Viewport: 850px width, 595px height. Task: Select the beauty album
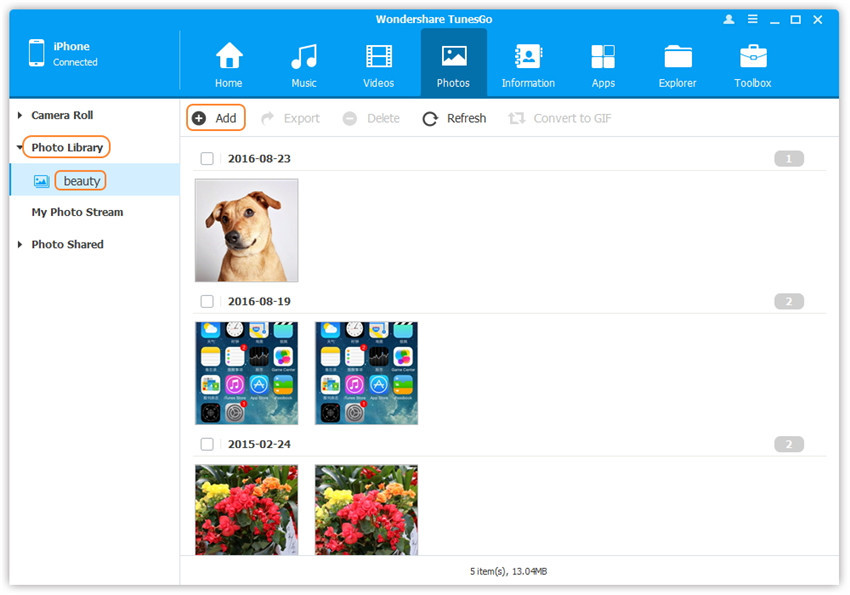pos(82,181)
